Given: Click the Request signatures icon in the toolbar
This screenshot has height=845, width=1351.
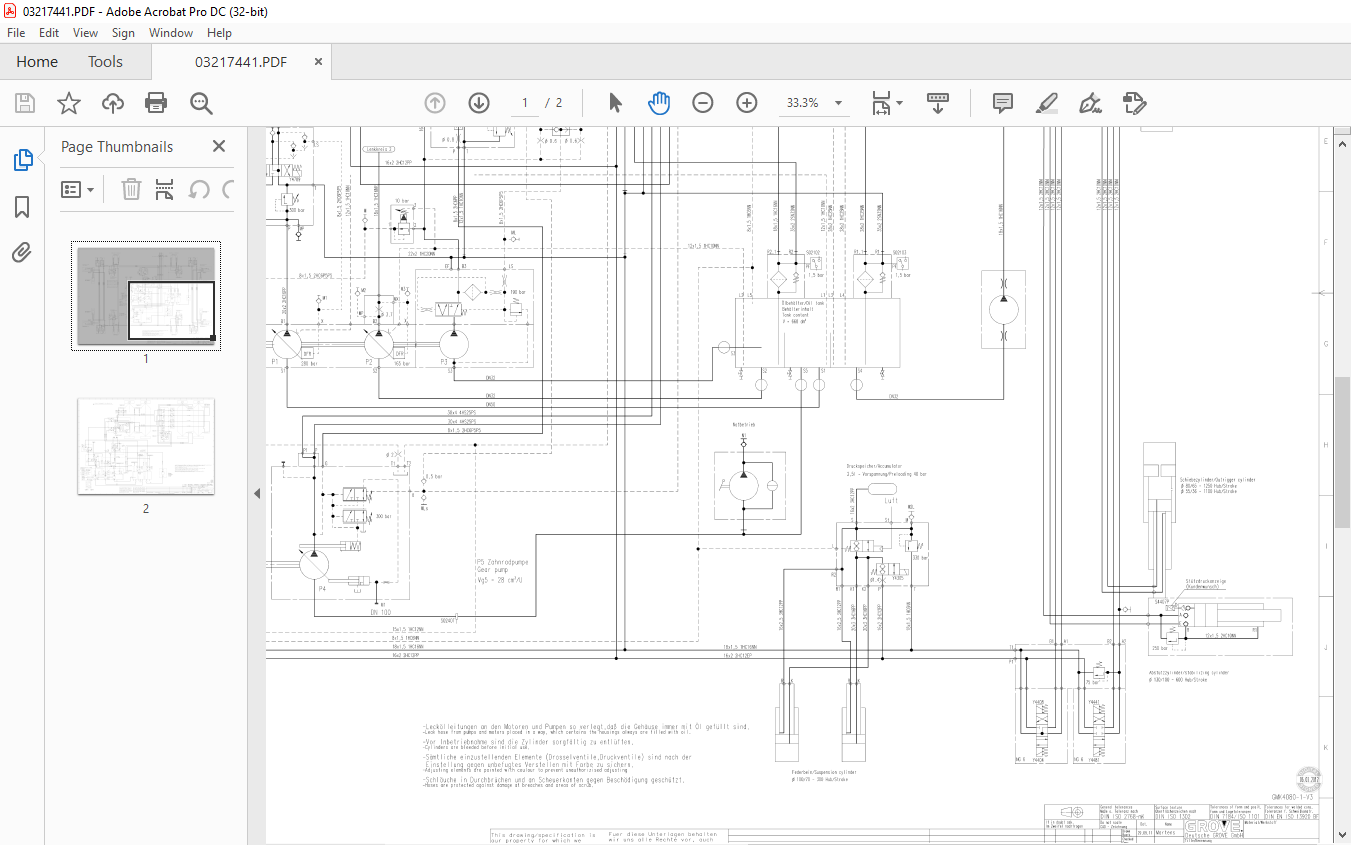Looking at the screenshot, I should [x=1134, y=103].
